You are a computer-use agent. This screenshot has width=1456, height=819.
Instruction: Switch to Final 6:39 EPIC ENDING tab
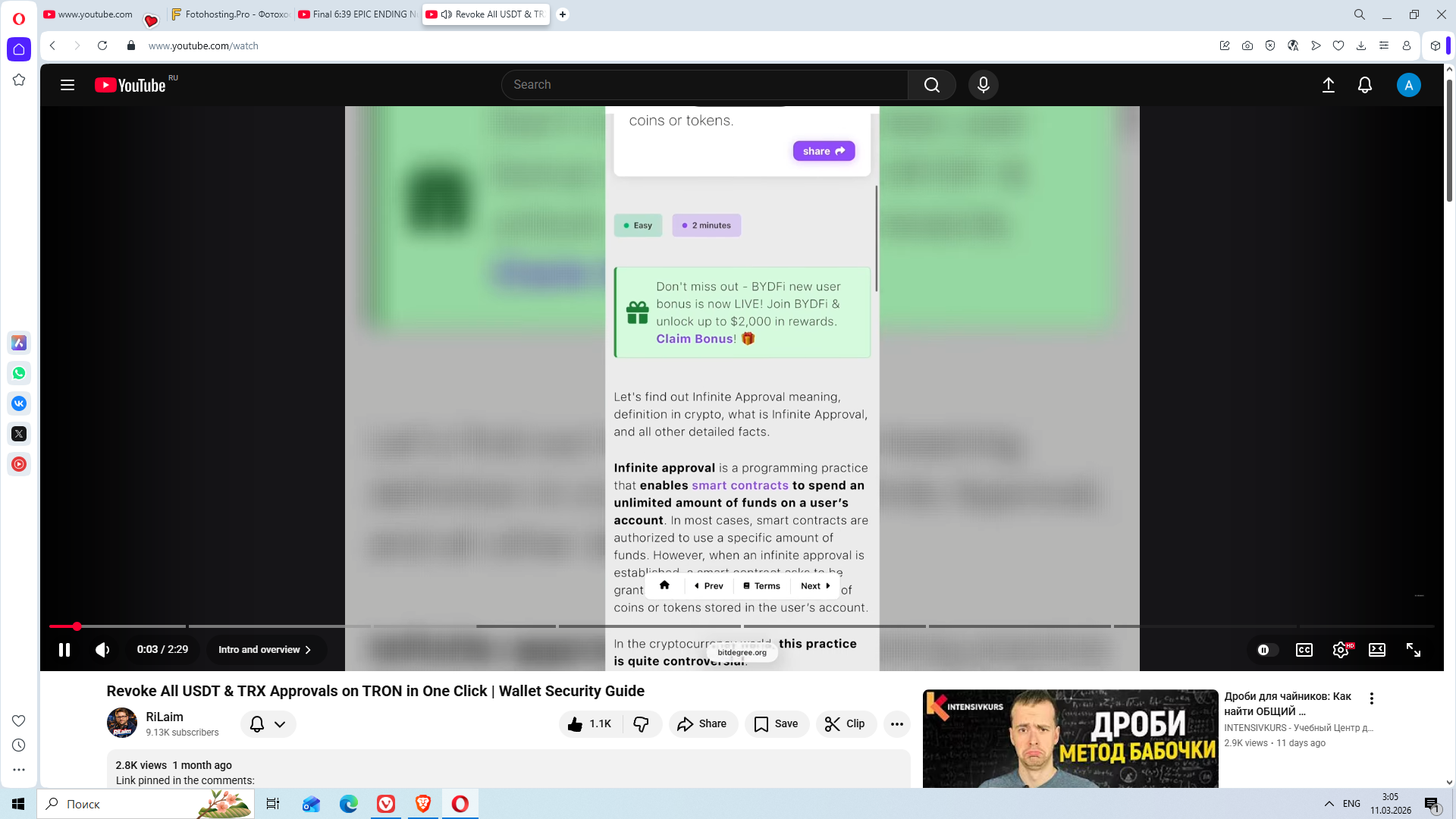click(357, 14)
